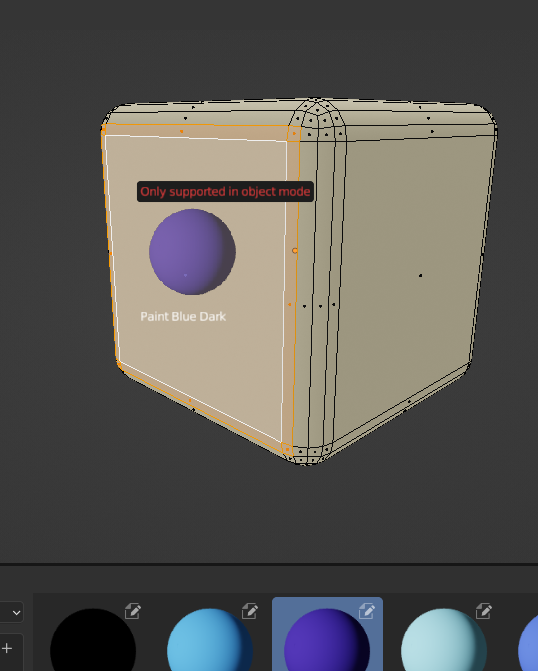Click the edit icon on light blue material asset

[x=250, y=611]
